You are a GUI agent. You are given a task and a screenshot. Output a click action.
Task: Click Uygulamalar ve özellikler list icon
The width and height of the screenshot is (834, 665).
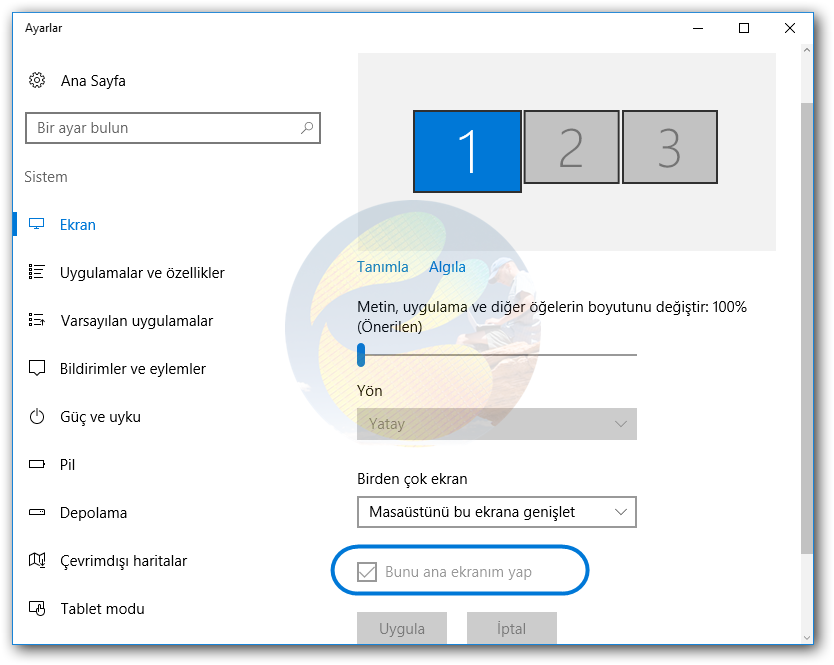(x=37, y=272)
